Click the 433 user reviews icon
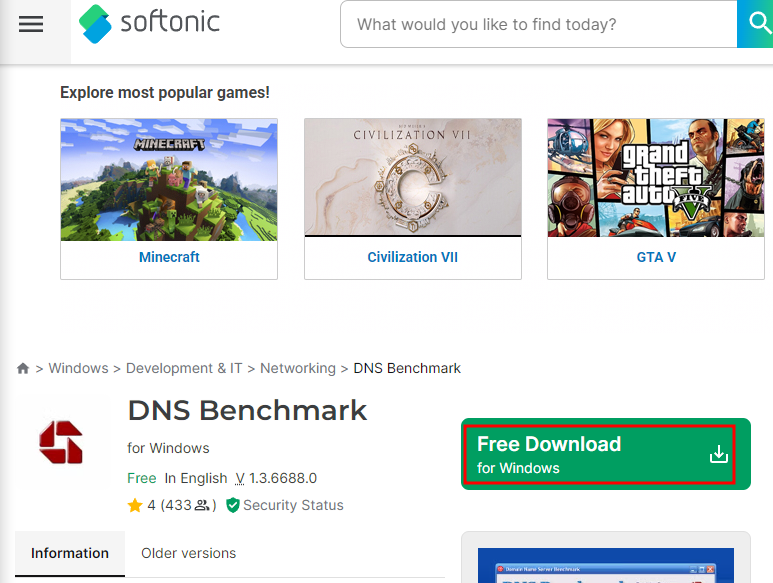The height and width of the screenshot is (583, 773). click(202, 505)
